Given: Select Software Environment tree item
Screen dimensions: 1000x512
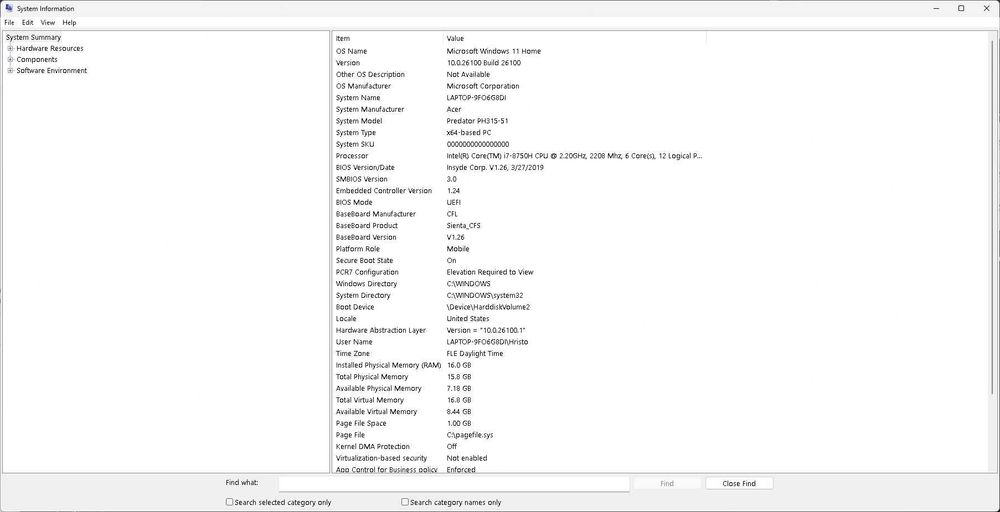Looking at the screenshot, I should click(52, 71).
